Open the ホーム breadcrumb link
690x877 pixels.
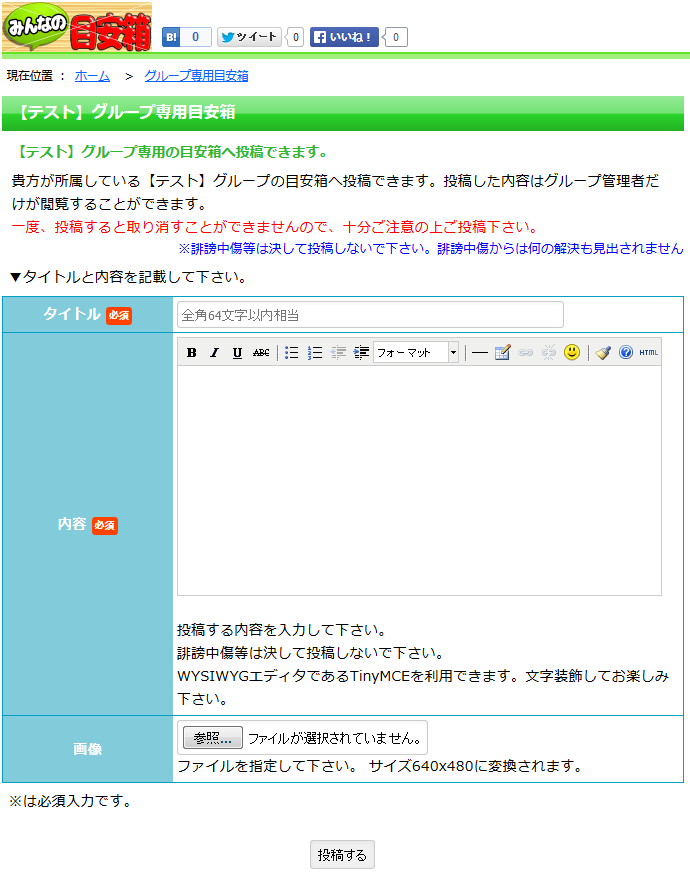92,76
